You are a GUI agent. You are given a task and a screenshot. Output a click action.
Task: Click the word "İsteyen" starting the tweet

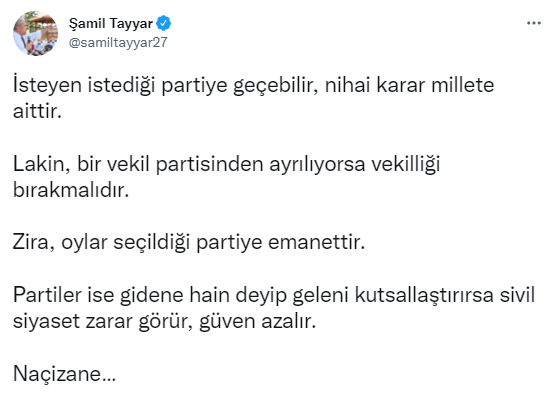coord(47,86)
